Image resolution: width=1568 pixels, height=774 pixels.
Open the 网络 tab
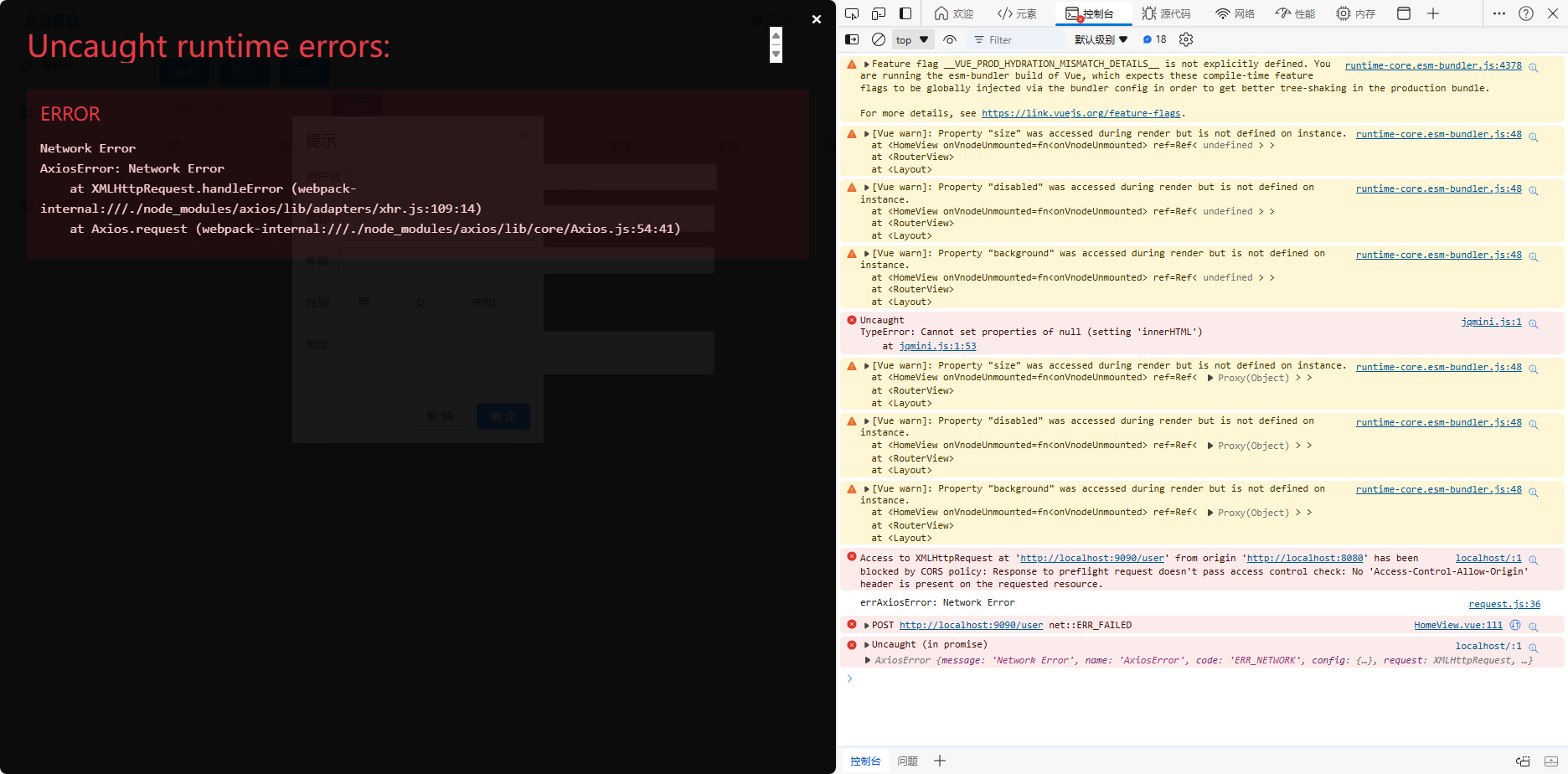click(x=1235, y=13)
